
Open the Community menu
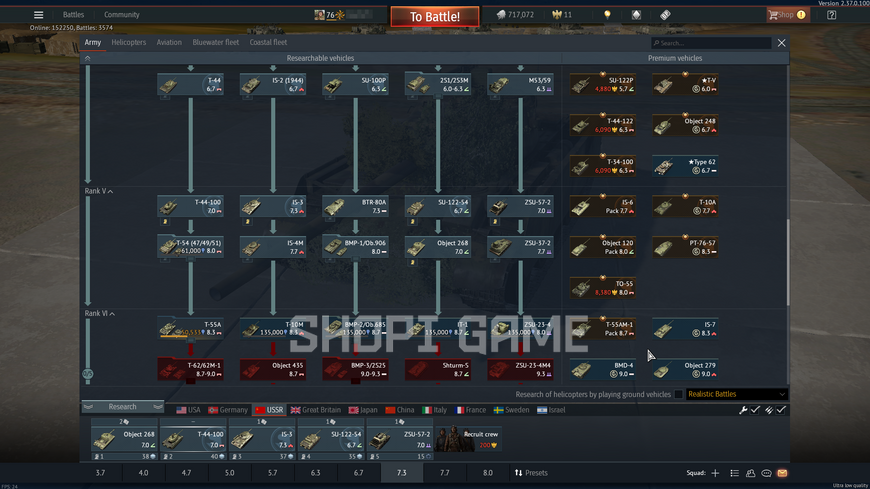tap(122, 15)
